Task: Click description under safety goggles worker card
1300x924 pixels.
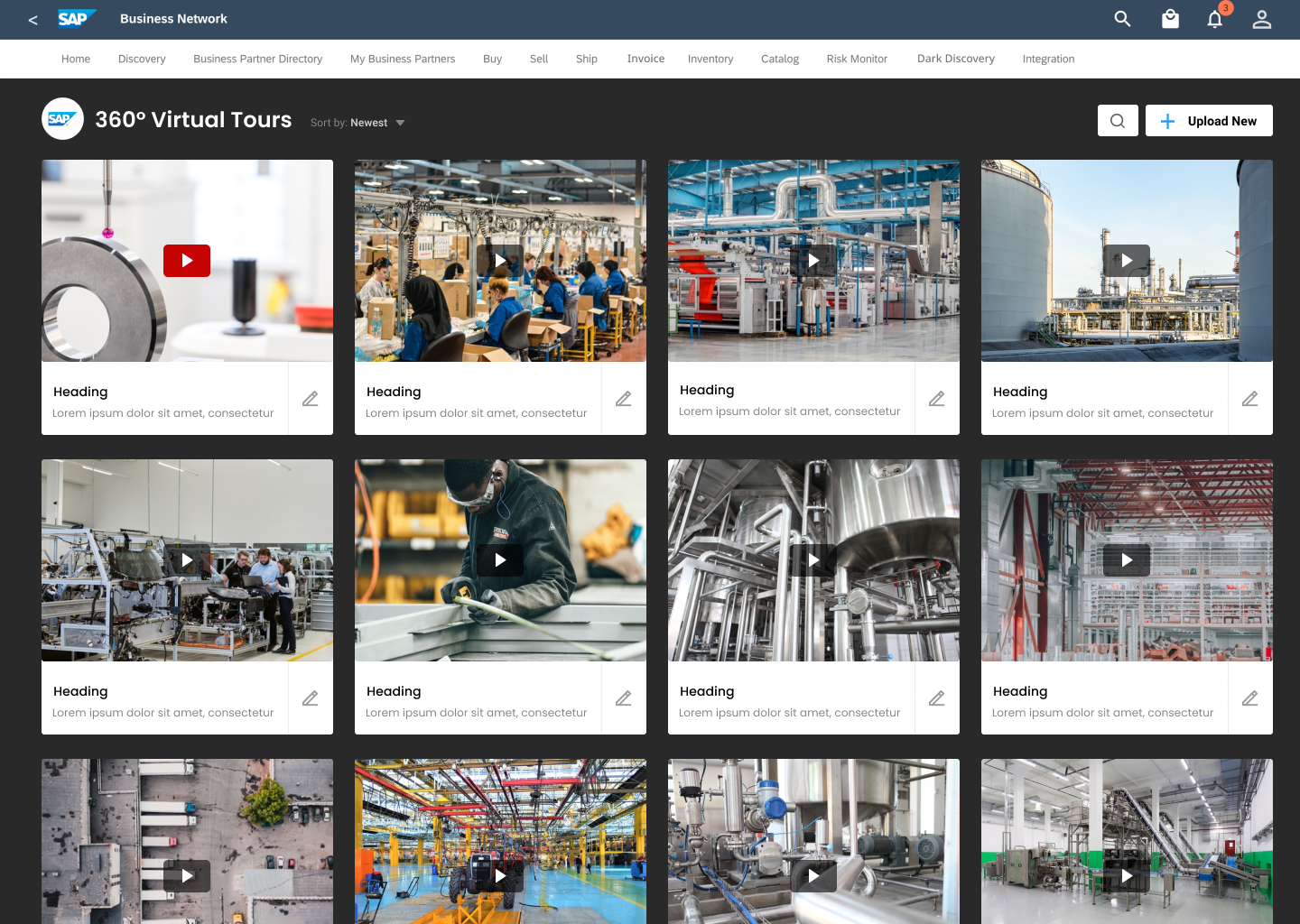Action: (476, 713)
